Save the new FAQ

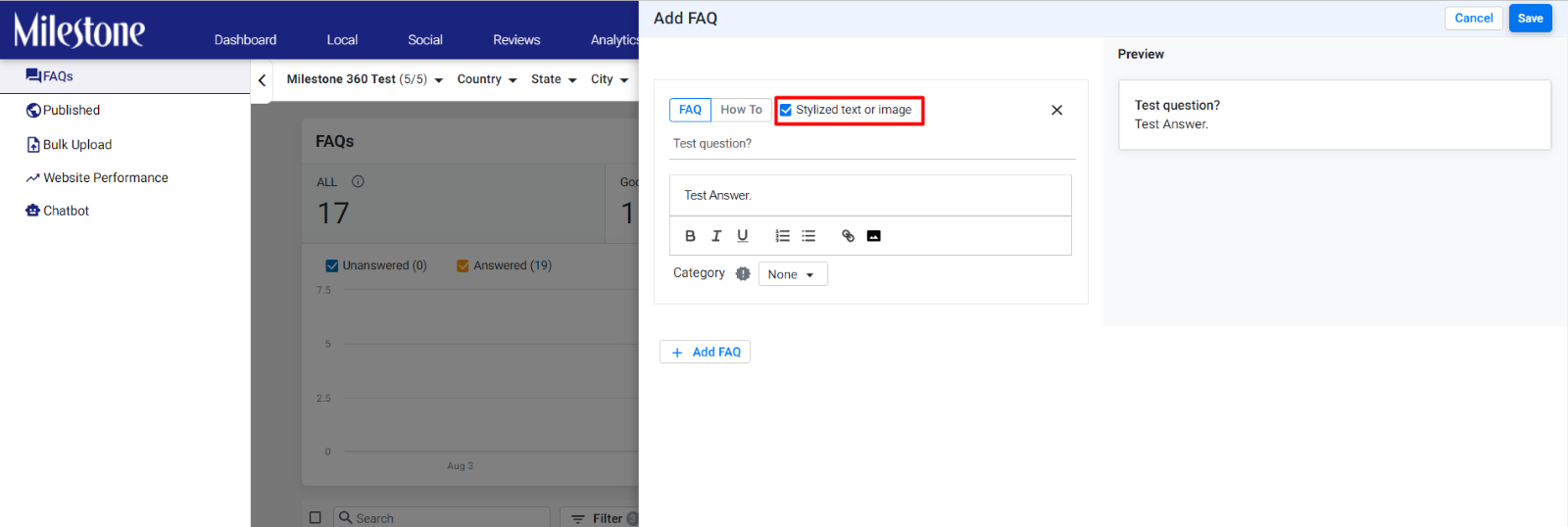[1530, 19]
